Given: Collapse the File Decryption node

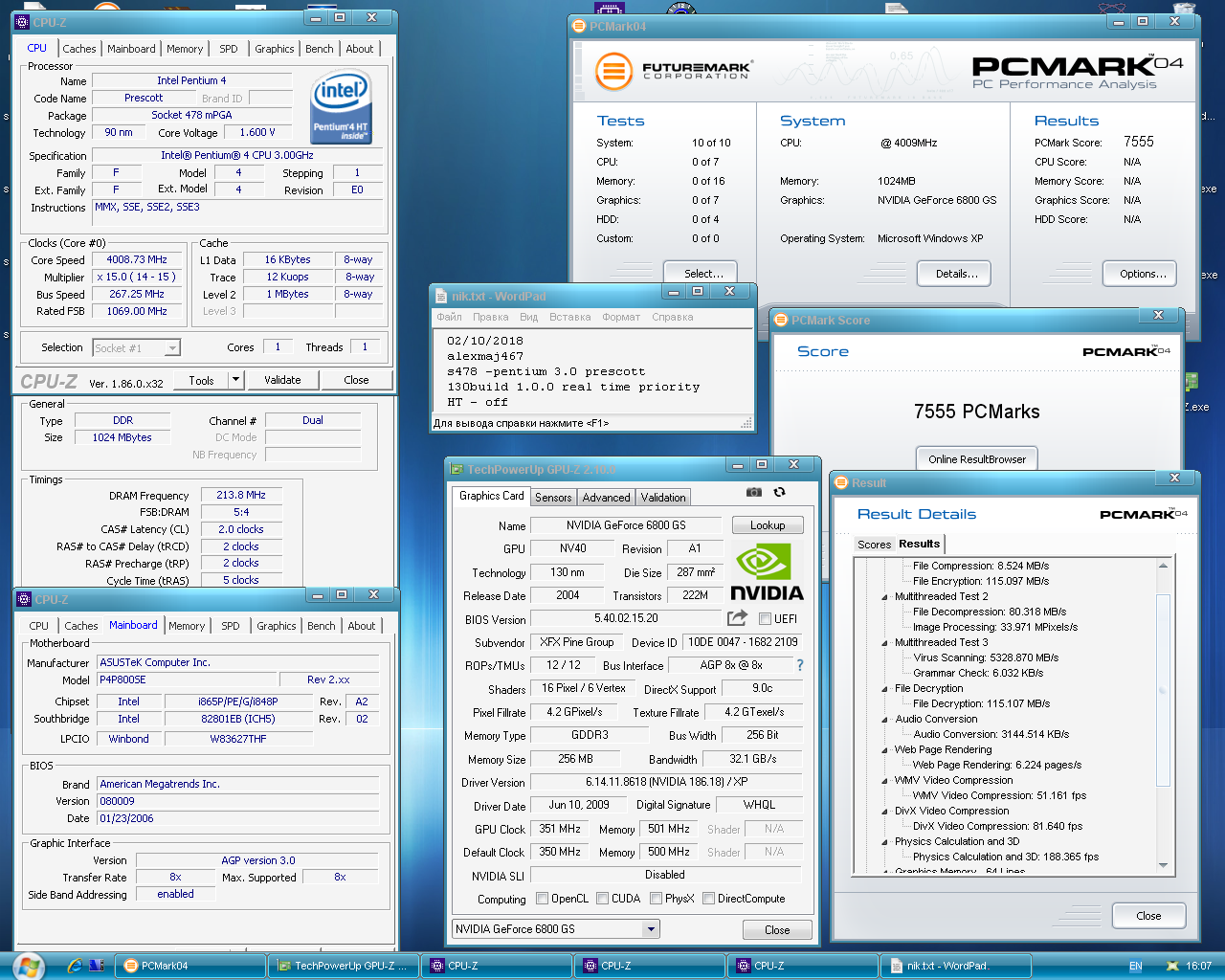Looking at the screenshot, I should pos(884,689).
